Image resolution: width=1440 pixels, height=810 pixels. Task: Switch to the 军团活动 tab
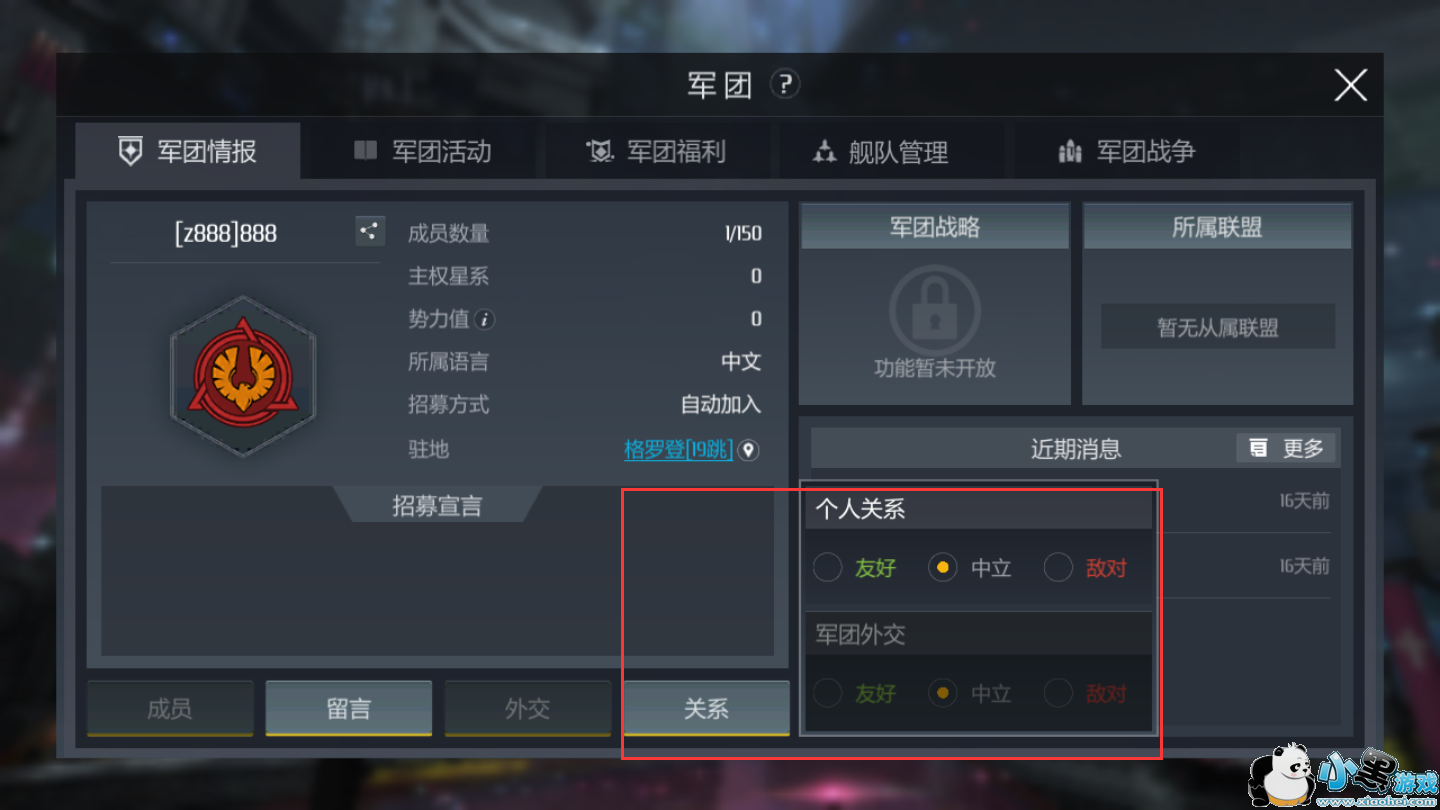tap(422, 151)
